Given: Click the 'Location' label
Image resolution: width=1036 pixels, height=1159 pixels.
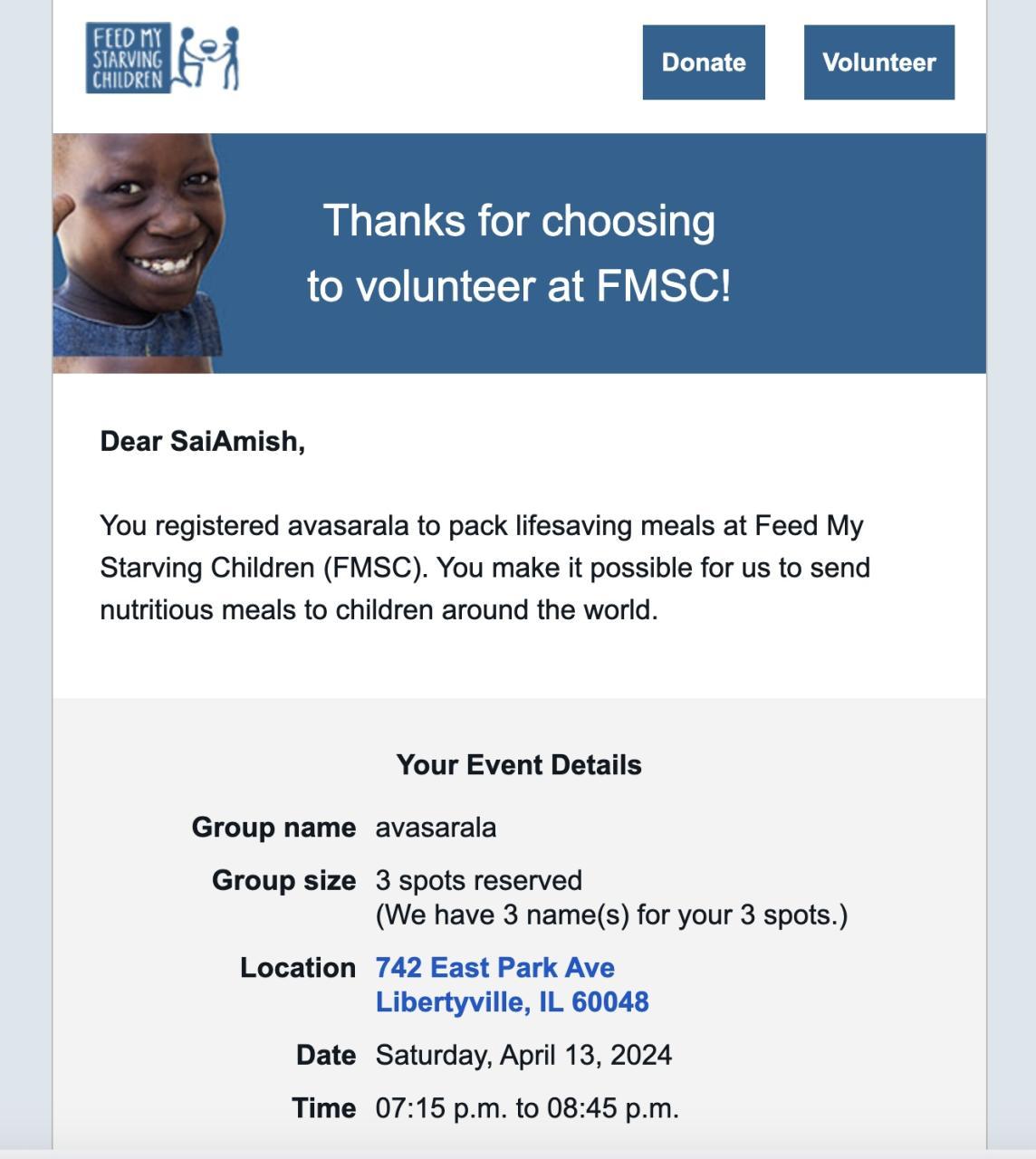Looking at the screenshot, I should tap(297, 967).
